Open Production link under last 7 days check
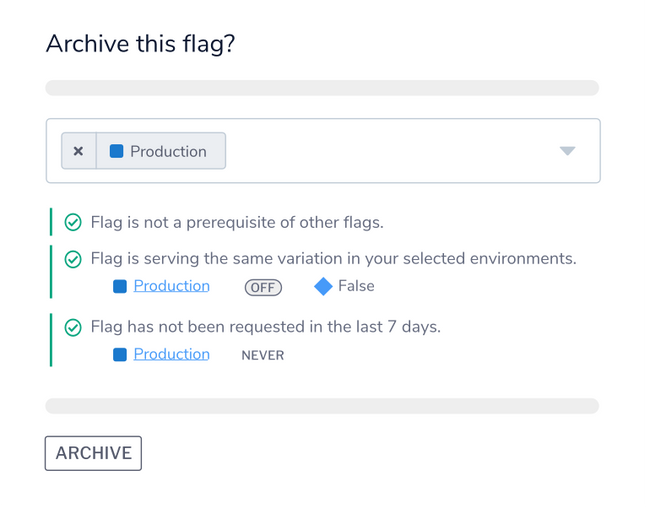 171,354
